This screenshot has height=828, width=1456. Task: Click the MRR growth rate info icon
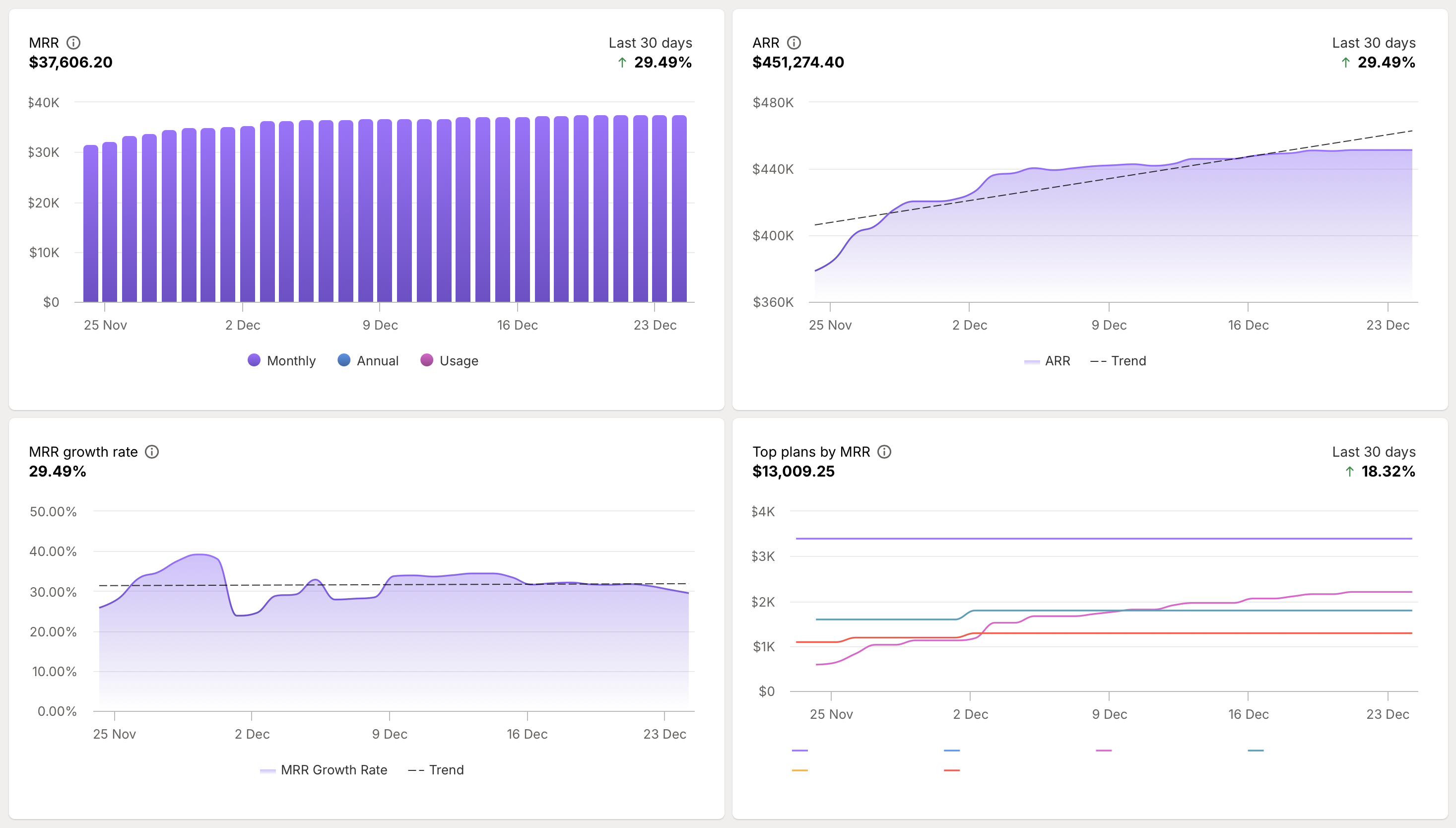152,452
